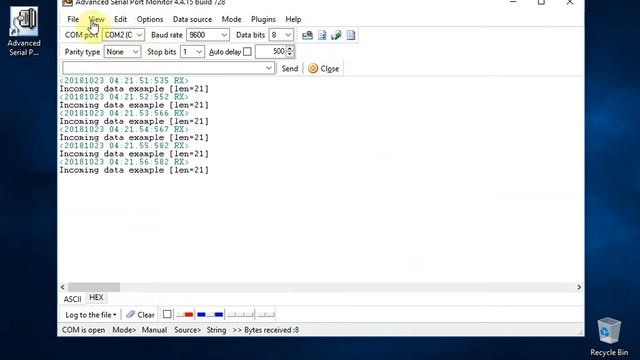This screenshot has height=360, width=640.
Task: Open the Options menu
Action: coord(150,19)
